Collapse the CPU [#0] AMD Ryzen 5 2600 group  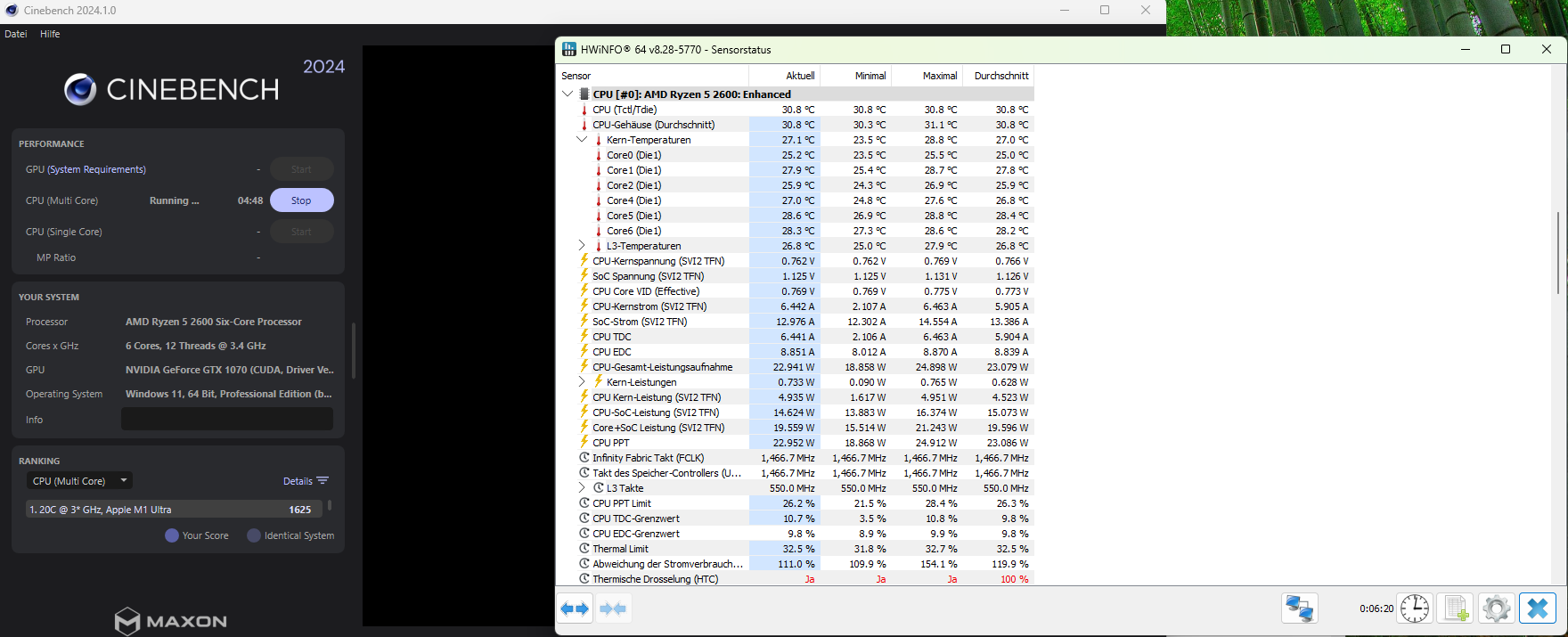click(568, 94)
